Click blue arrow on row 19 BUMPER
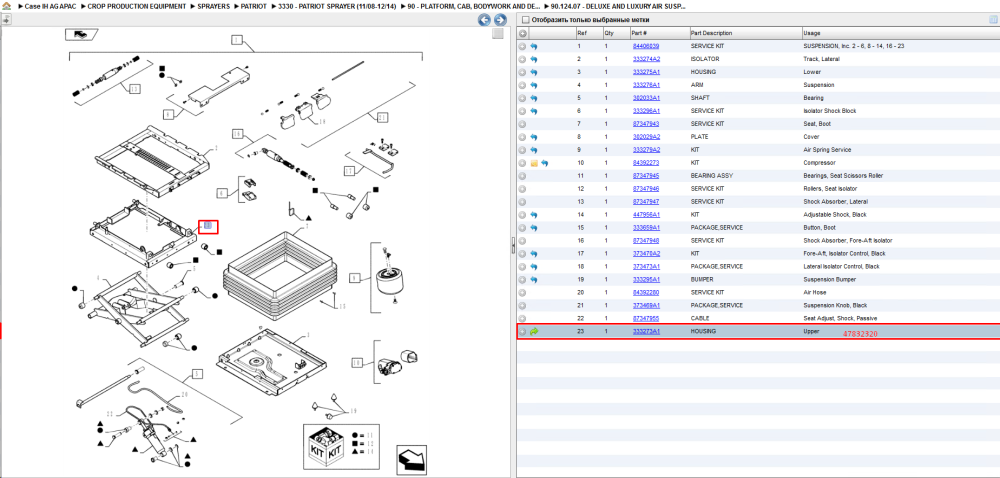1000x478 pixels. [534, 280]
